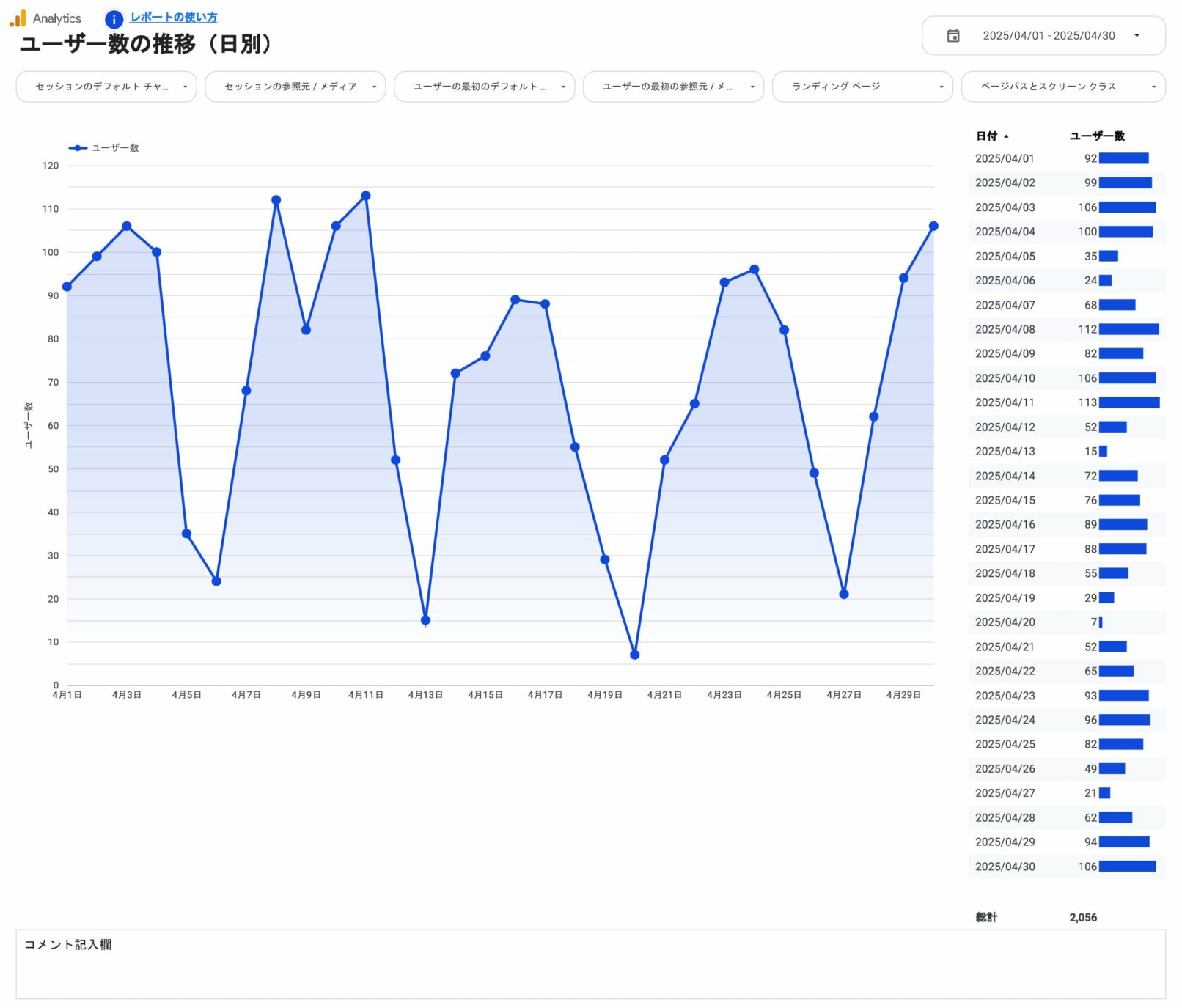This screenshot has height=1008, width=1182.
Task: Sort table by 日付 column header
Action: pos(986,136)
